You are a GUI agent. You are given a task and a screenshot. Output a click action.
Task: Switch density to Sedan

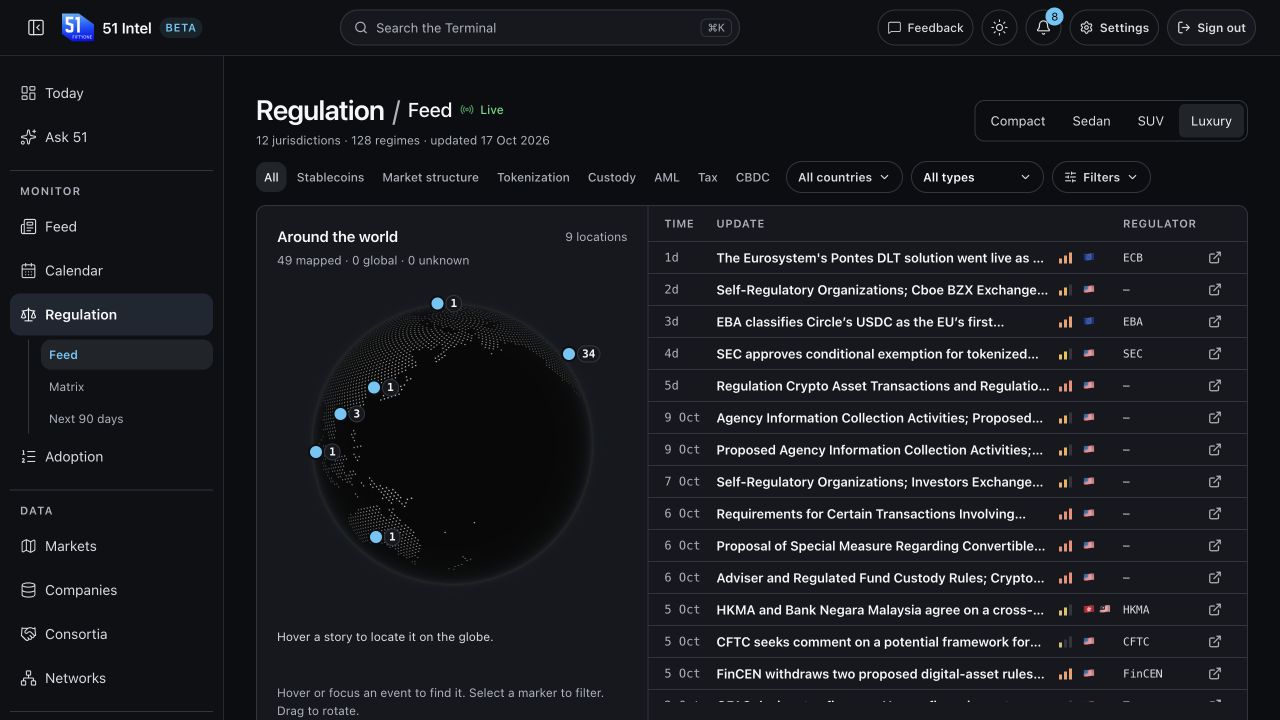[1091, 121]
